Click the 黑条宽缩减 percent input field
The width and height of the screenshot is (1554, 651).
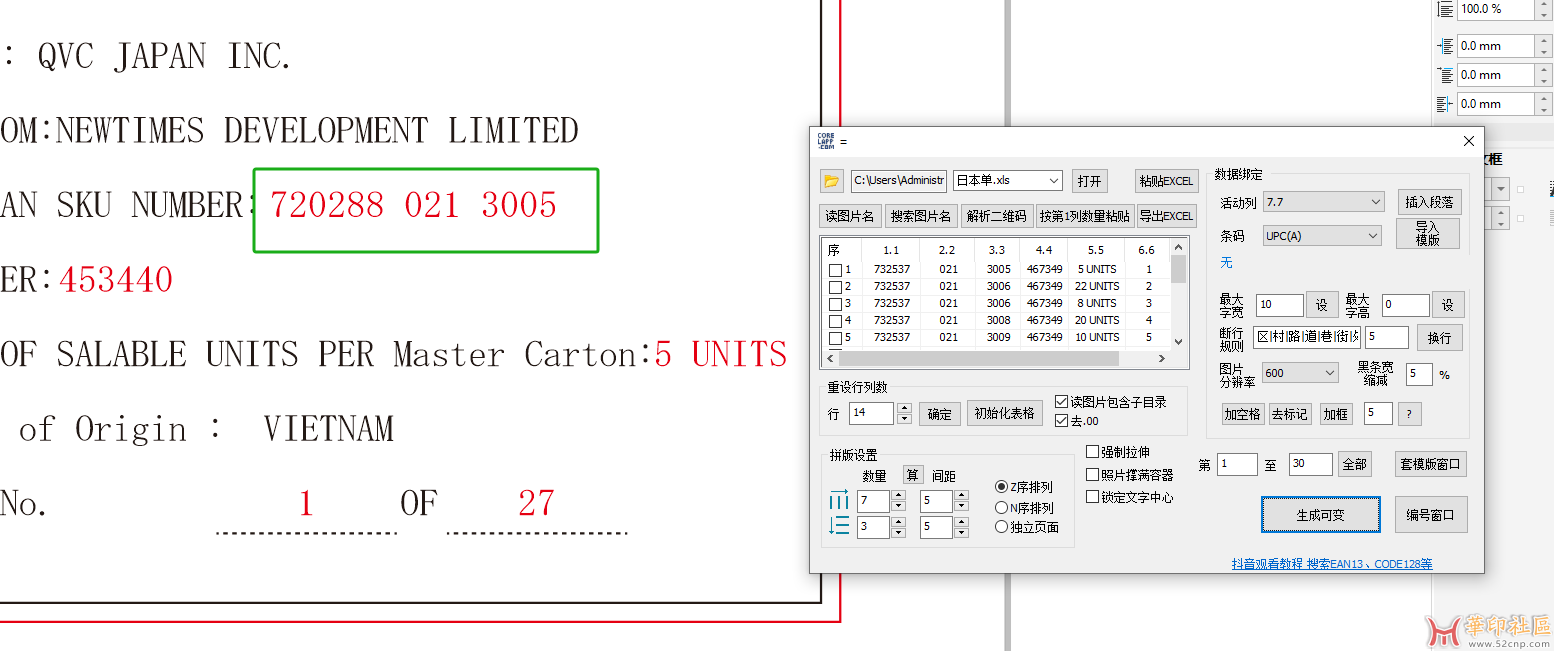pyautogui.click(x=1419, y=374)
